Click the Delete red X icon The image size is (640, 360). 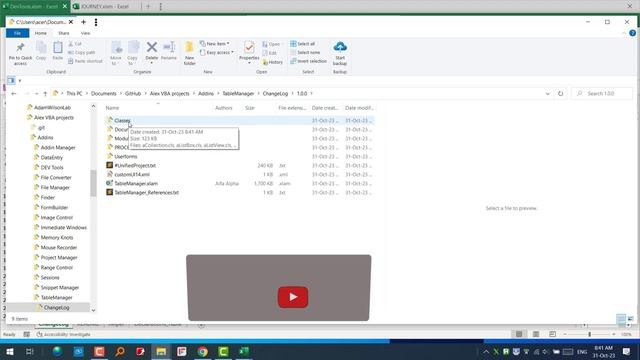(x=151, y=47)
